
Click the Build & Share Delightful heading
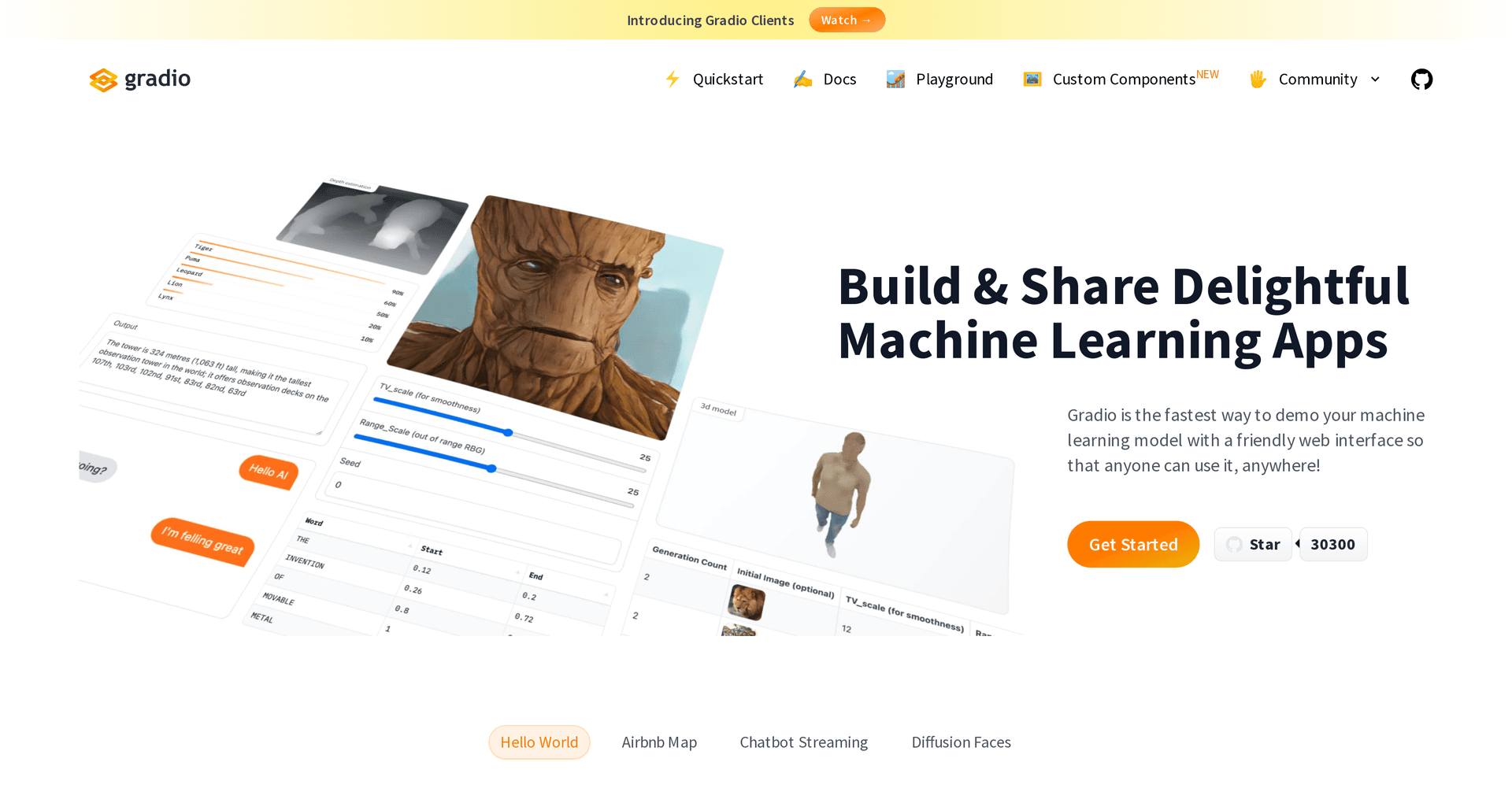pyautogui.click(x=1123, y=287)
